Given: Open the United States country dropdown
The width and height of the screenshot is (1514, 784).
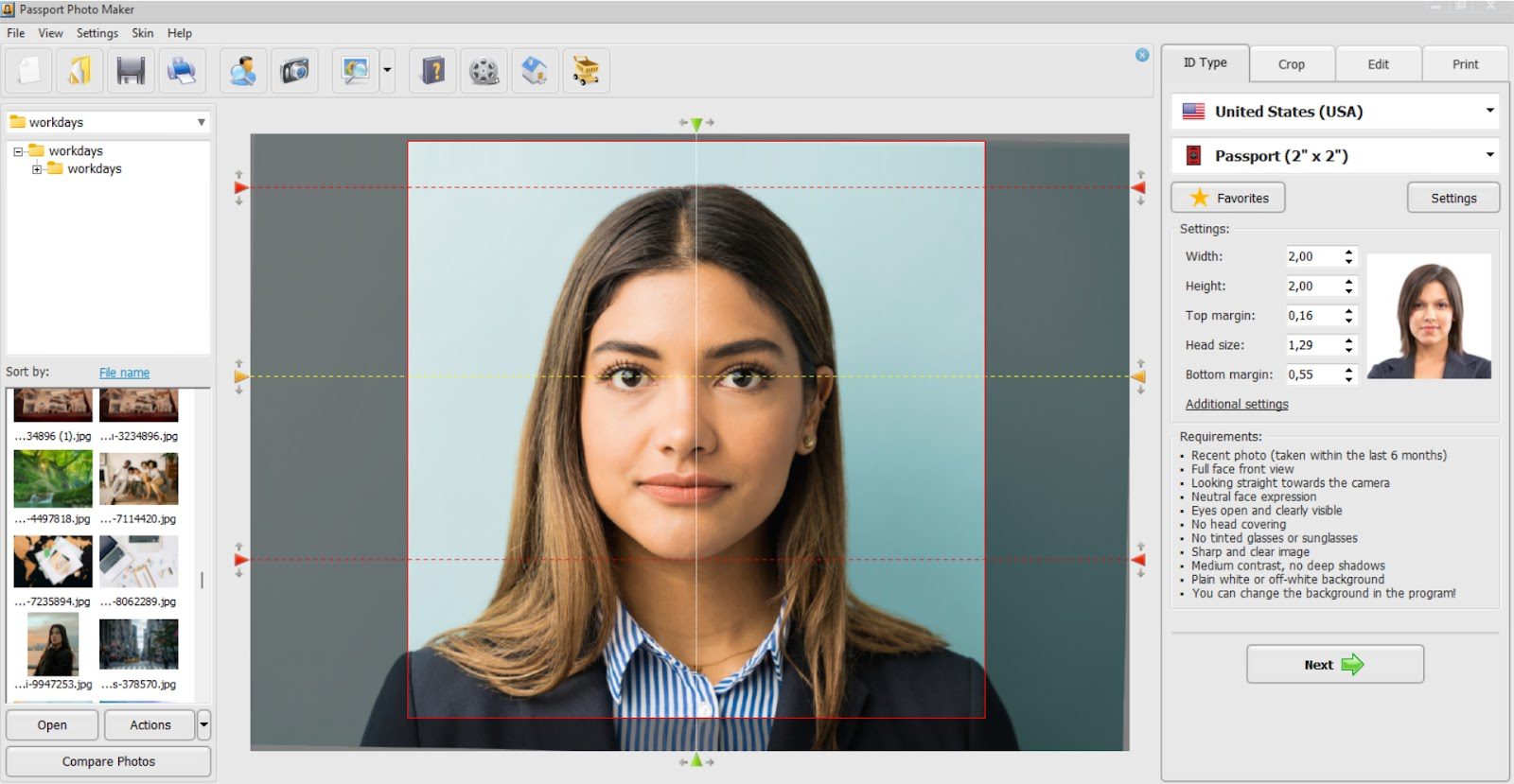Looking at the screenshot, I should [1489, 112].
